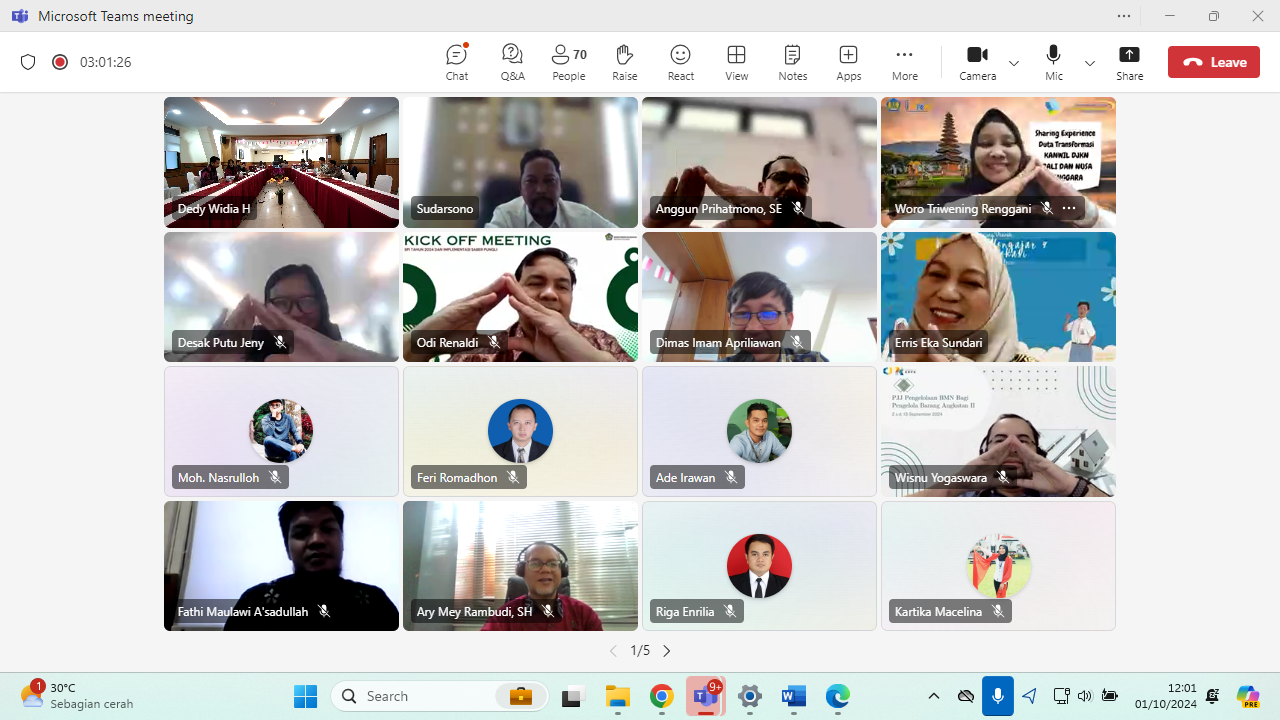Select Sudarsono's video tile

tap(520, 160)
